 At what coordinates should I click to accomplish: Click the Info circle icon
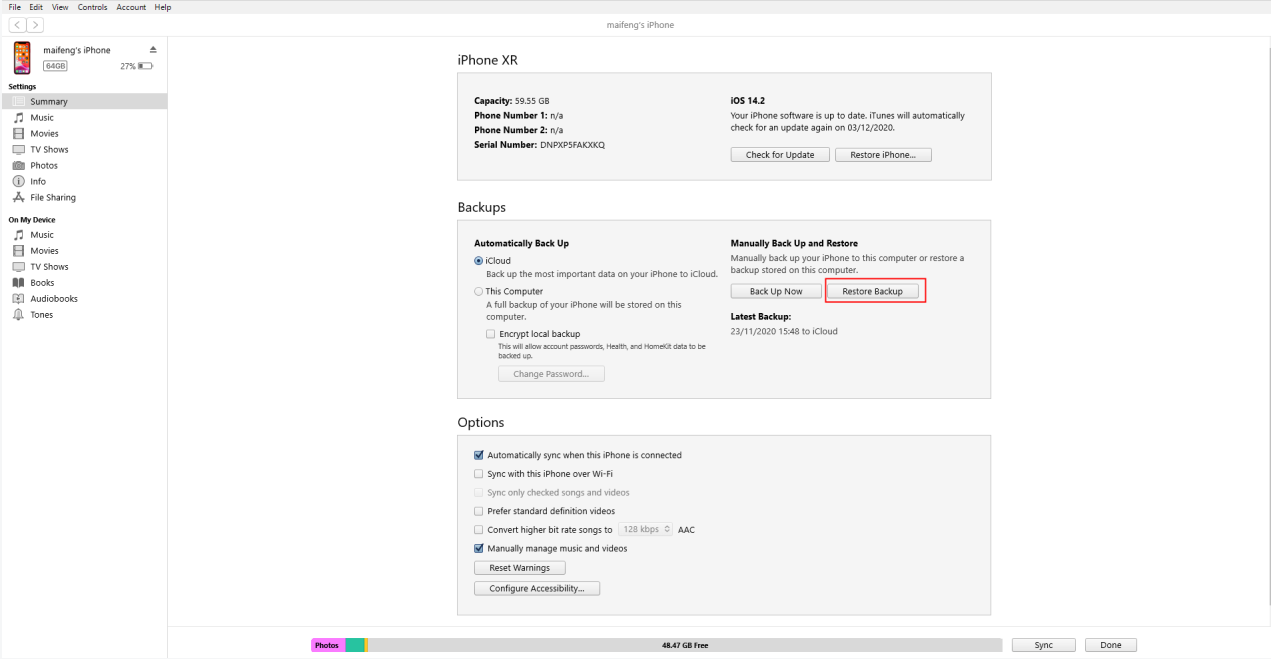18,182
